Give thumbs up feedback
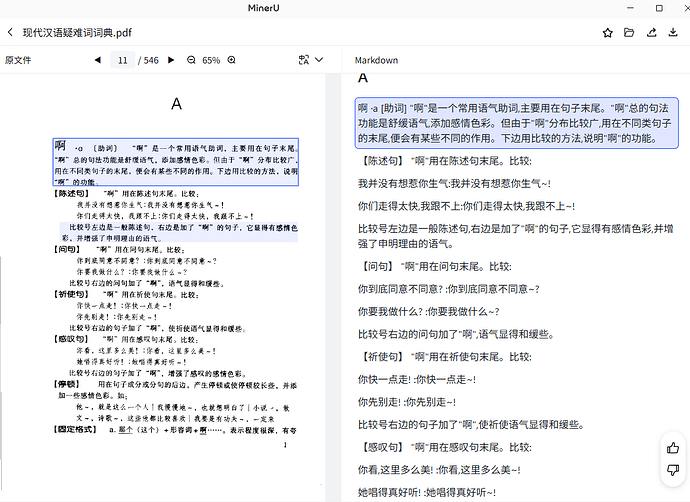The image size is (690, 502). [x=672, y=448]
